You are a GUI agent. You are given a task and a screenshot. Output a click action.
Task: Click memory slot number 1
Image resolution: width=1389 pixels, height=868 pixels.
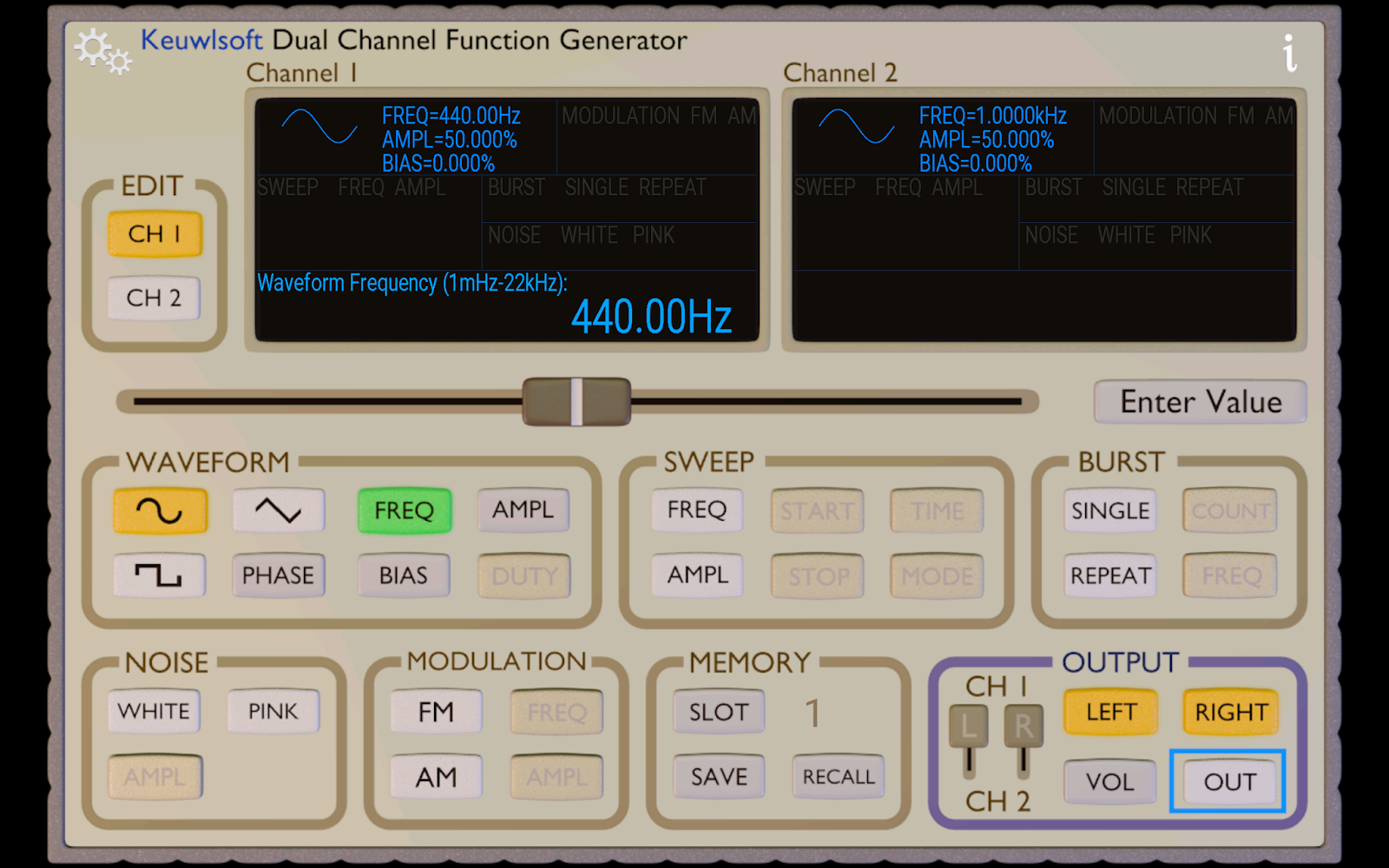[813, 713]
